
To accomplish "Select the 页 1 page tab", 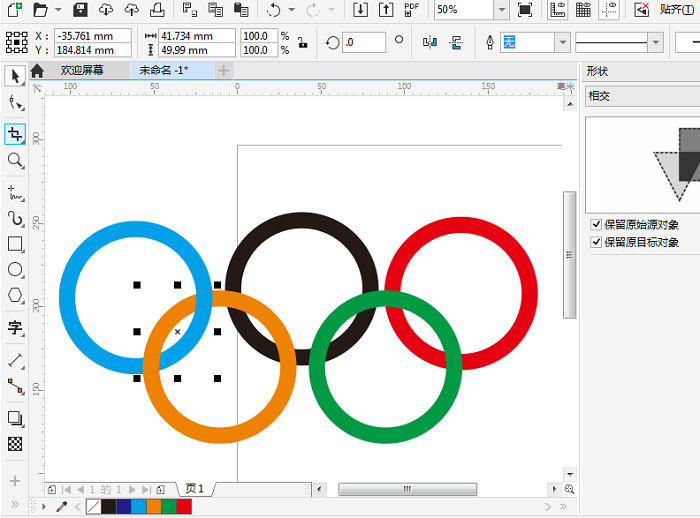I will tap(194, 489).
